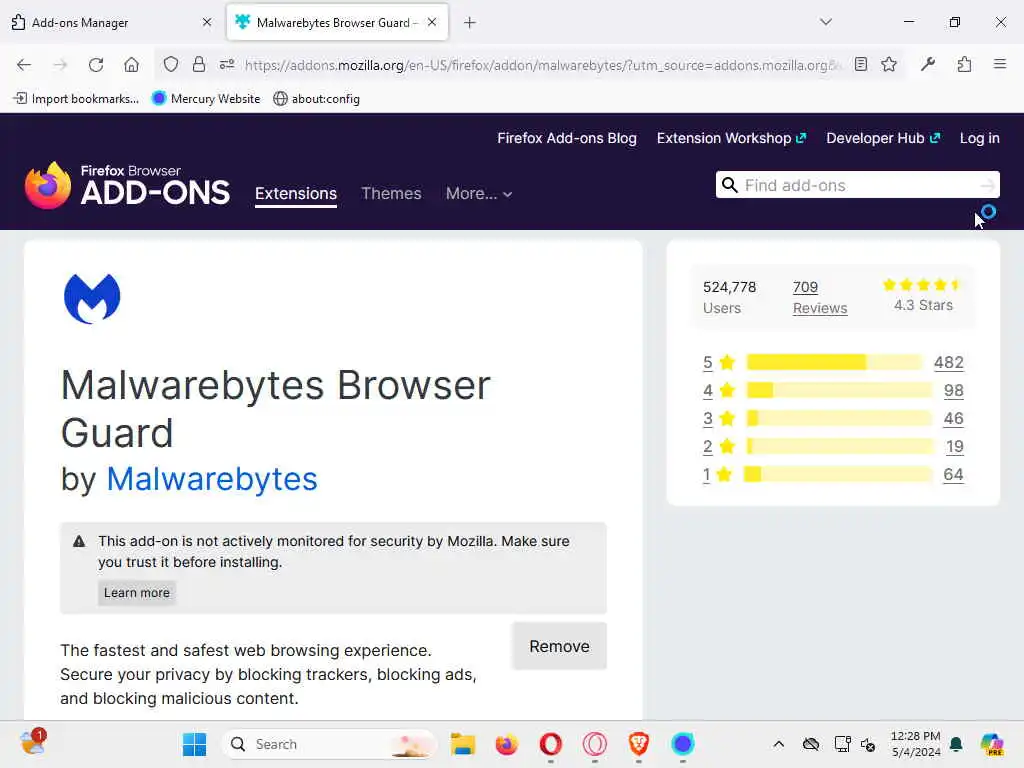
Task: Open the 482 five-star reviews count
Action: (949, 362)
